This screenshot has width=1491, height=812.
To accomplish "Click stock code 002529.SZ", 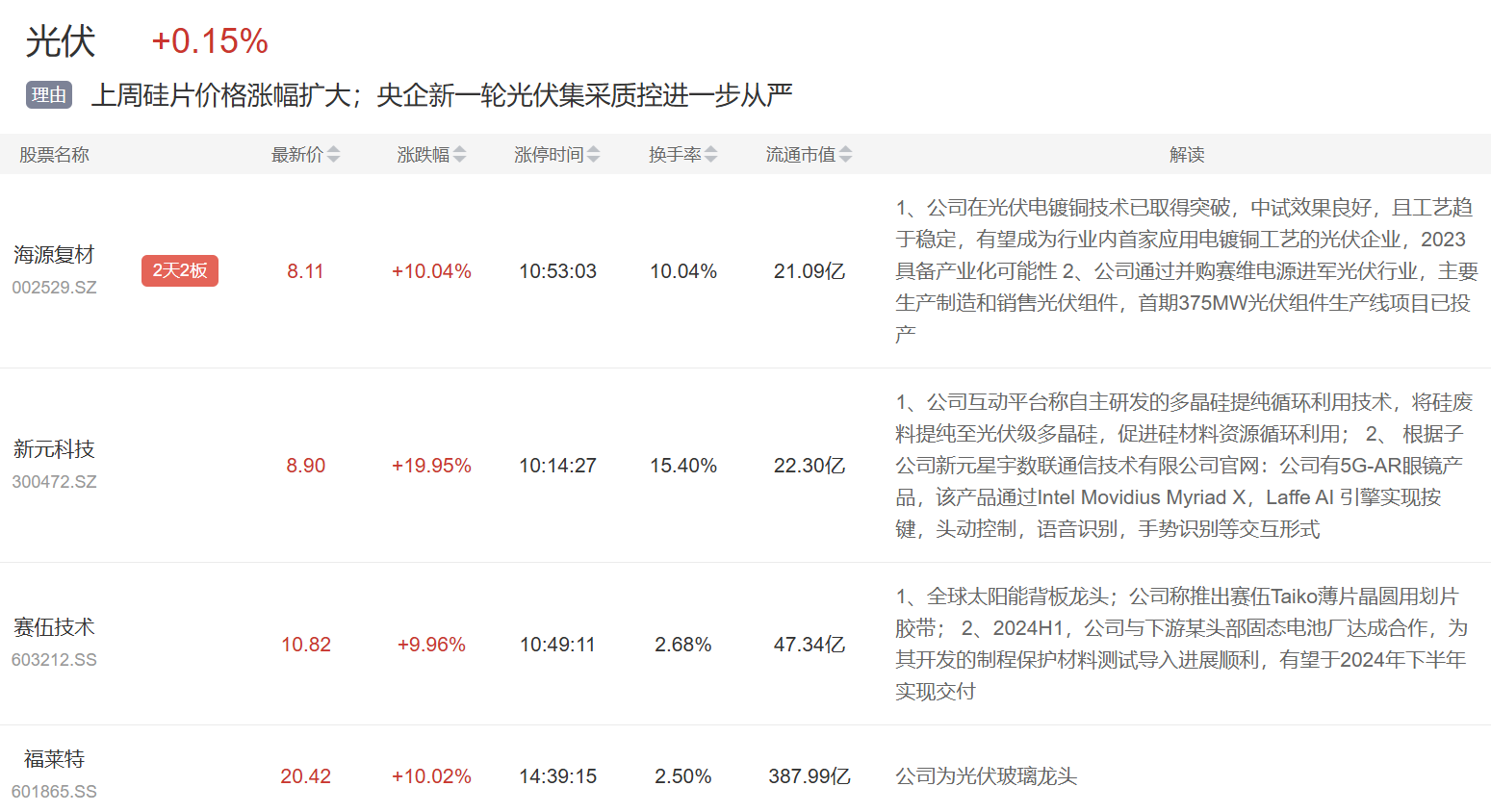I will point(54,288).
